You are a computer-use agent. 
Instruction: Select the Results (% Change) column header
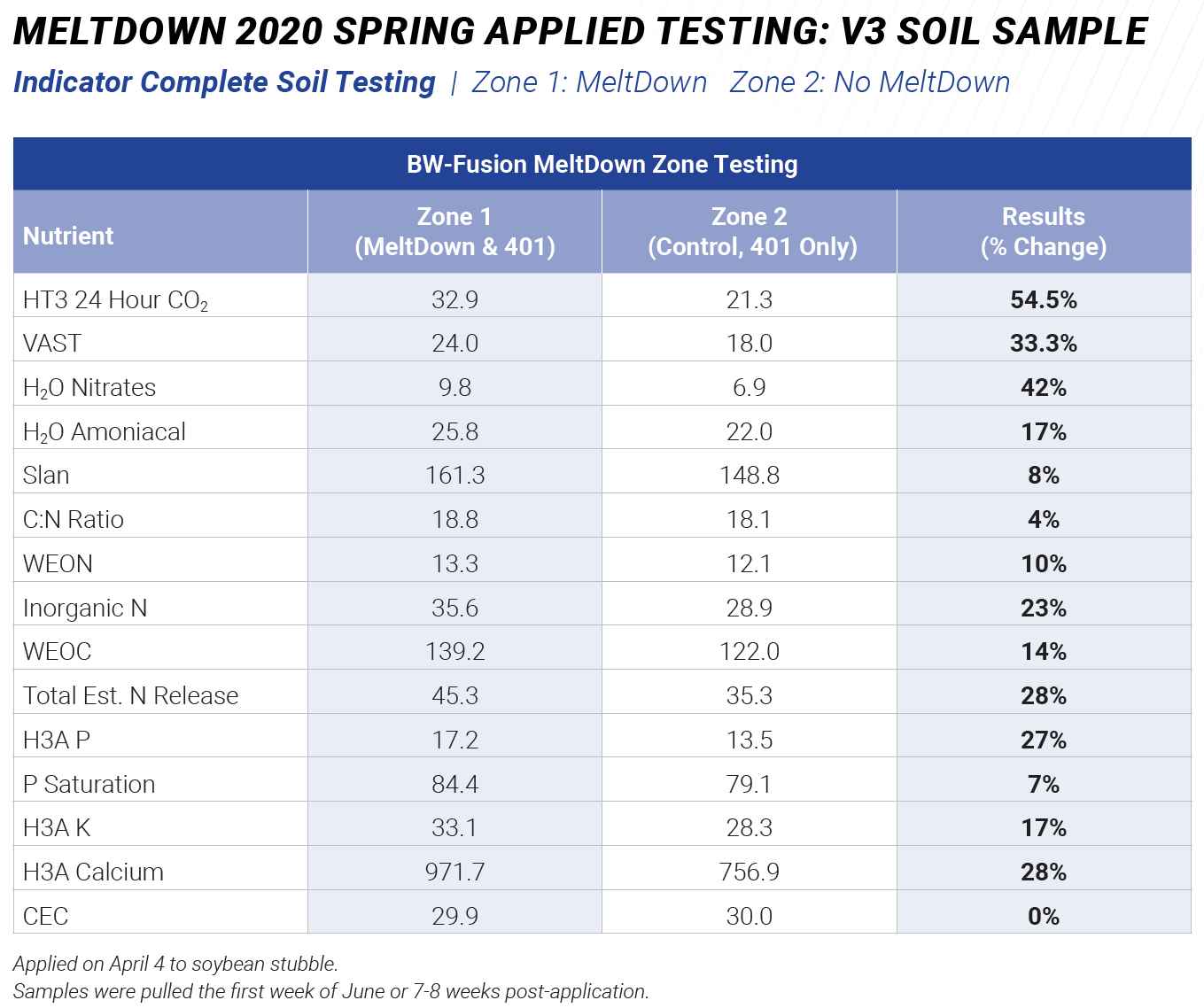(1044, 231)
